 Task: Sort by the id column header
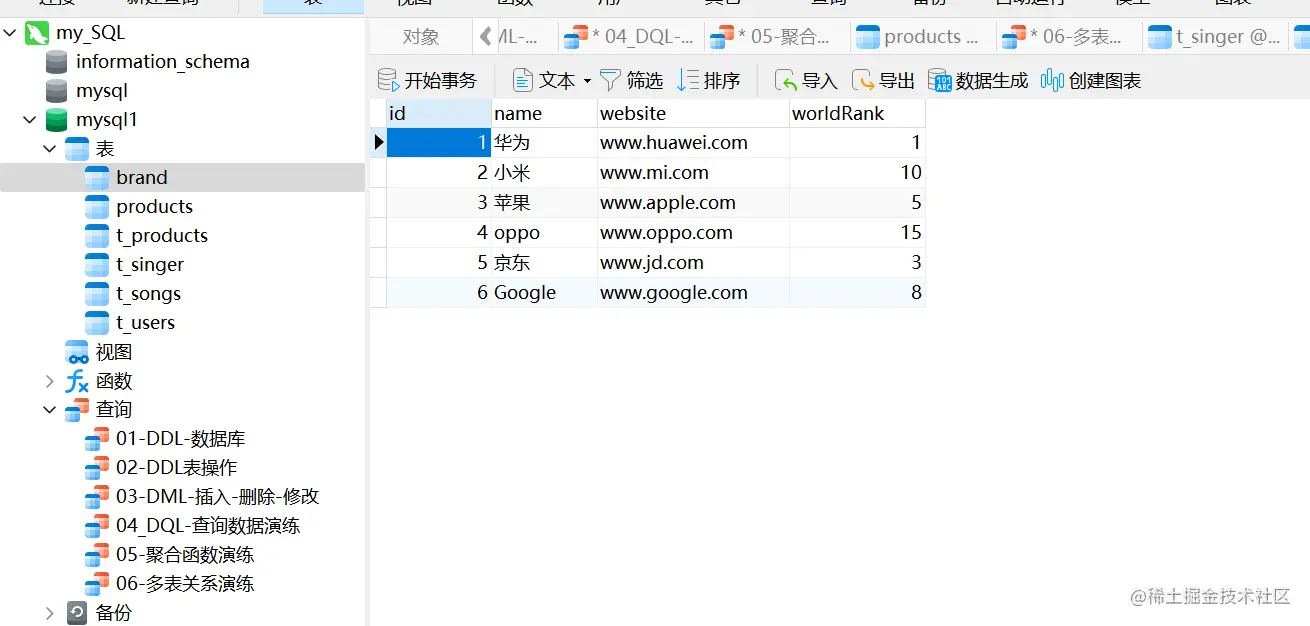pyautogui.click(x=439, y=114)
